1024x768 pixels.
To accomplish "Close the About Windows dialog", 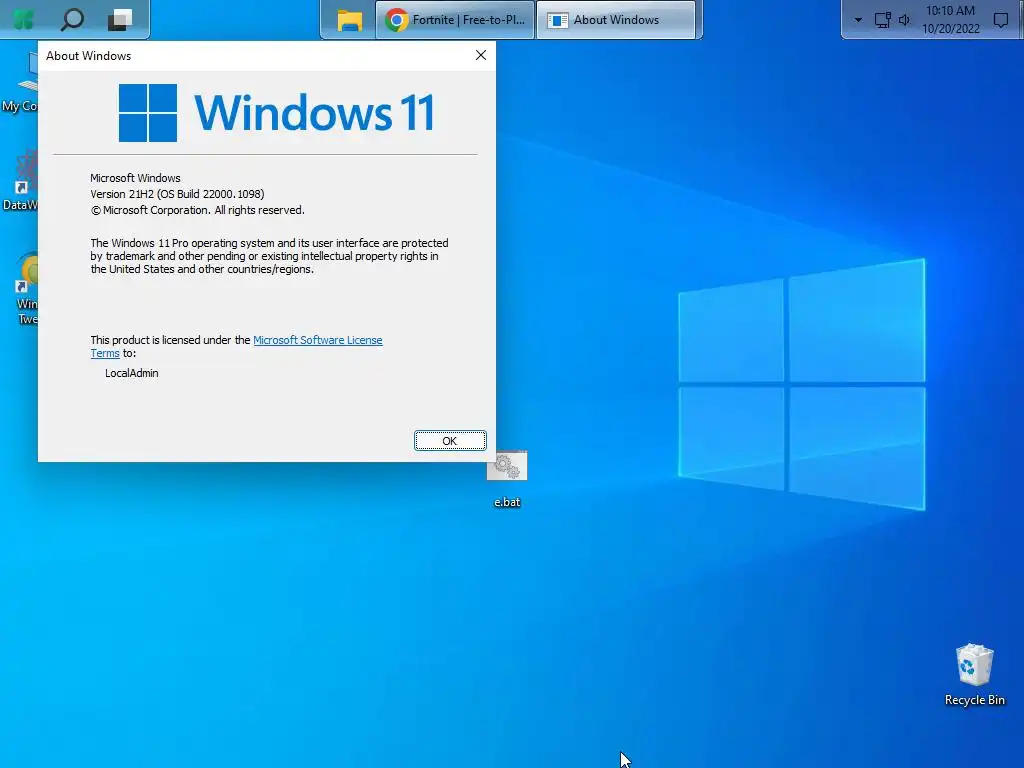I will coord(481,56).
